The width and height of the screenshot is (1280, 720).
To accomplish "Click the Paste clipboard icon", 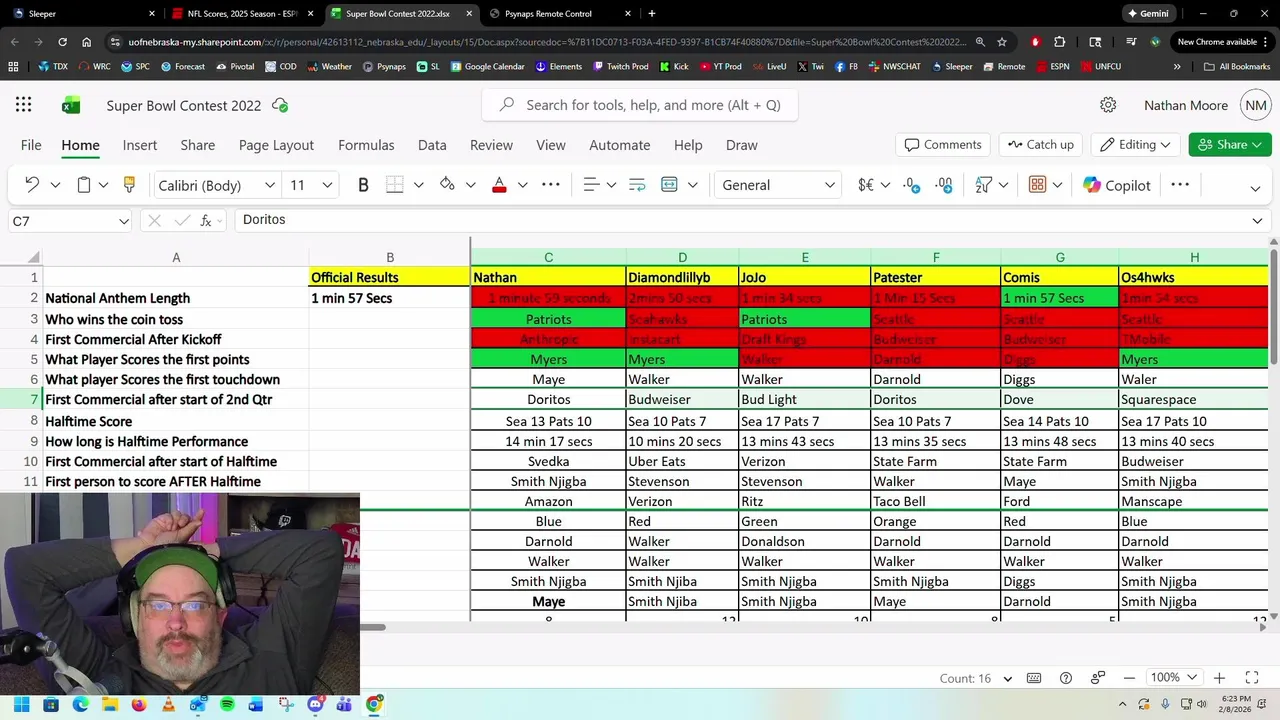I will pos(84,185).
